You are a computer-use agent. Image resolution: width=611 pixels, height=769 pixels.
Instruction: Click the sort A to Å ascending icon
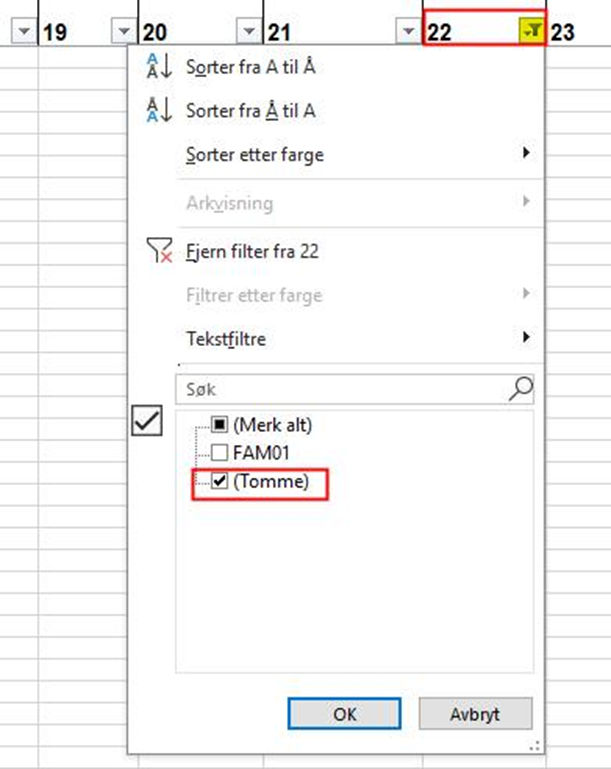coord(159,66)
